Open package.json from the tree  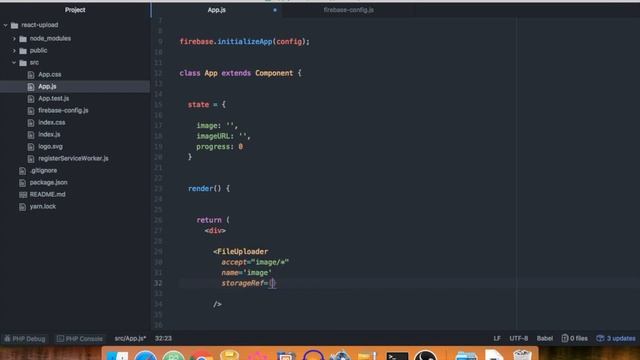coord(49,182)
